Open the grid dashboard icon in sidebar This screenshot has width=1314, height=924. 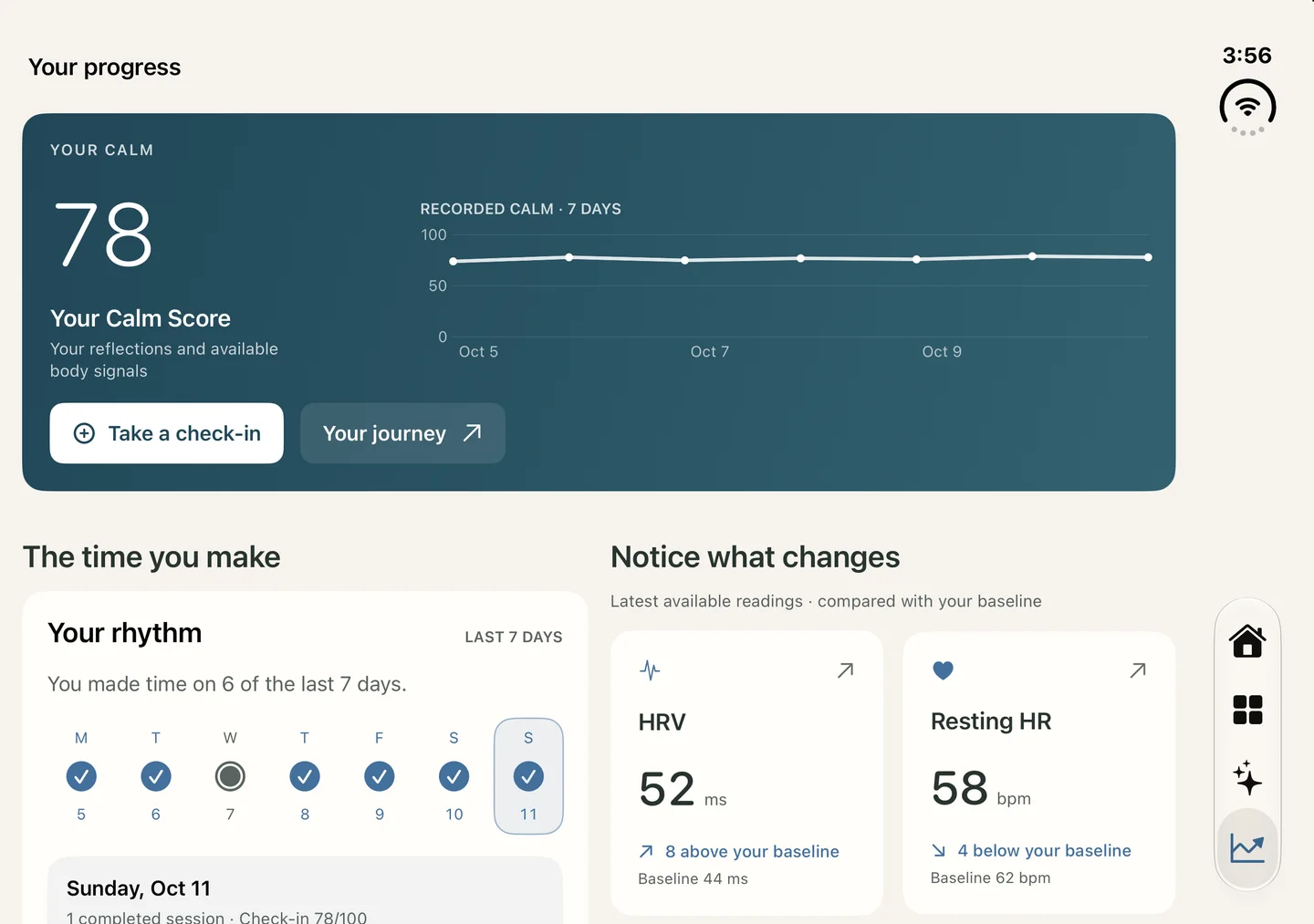(1247, 710)
